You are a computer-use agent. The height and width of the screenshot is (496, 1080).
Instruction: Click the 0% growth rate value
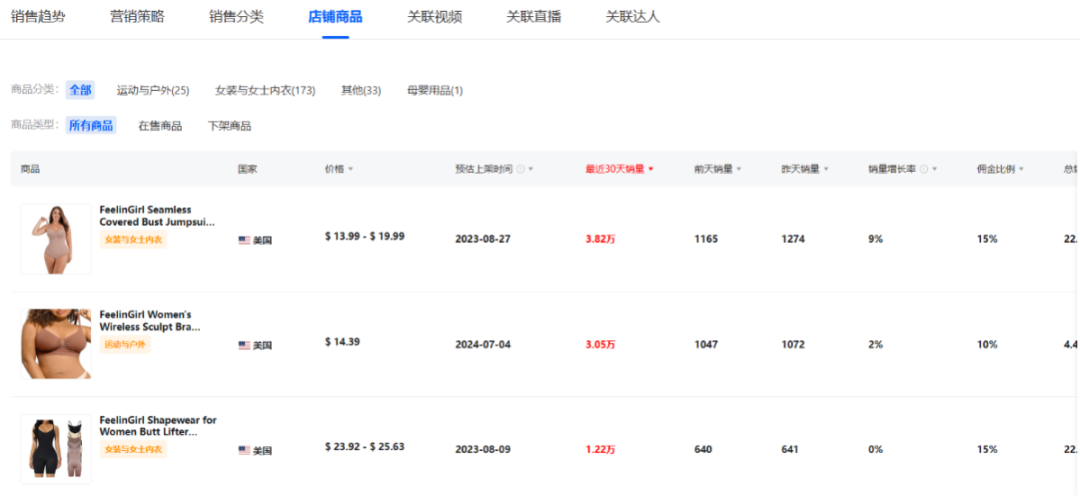[875, 449]
